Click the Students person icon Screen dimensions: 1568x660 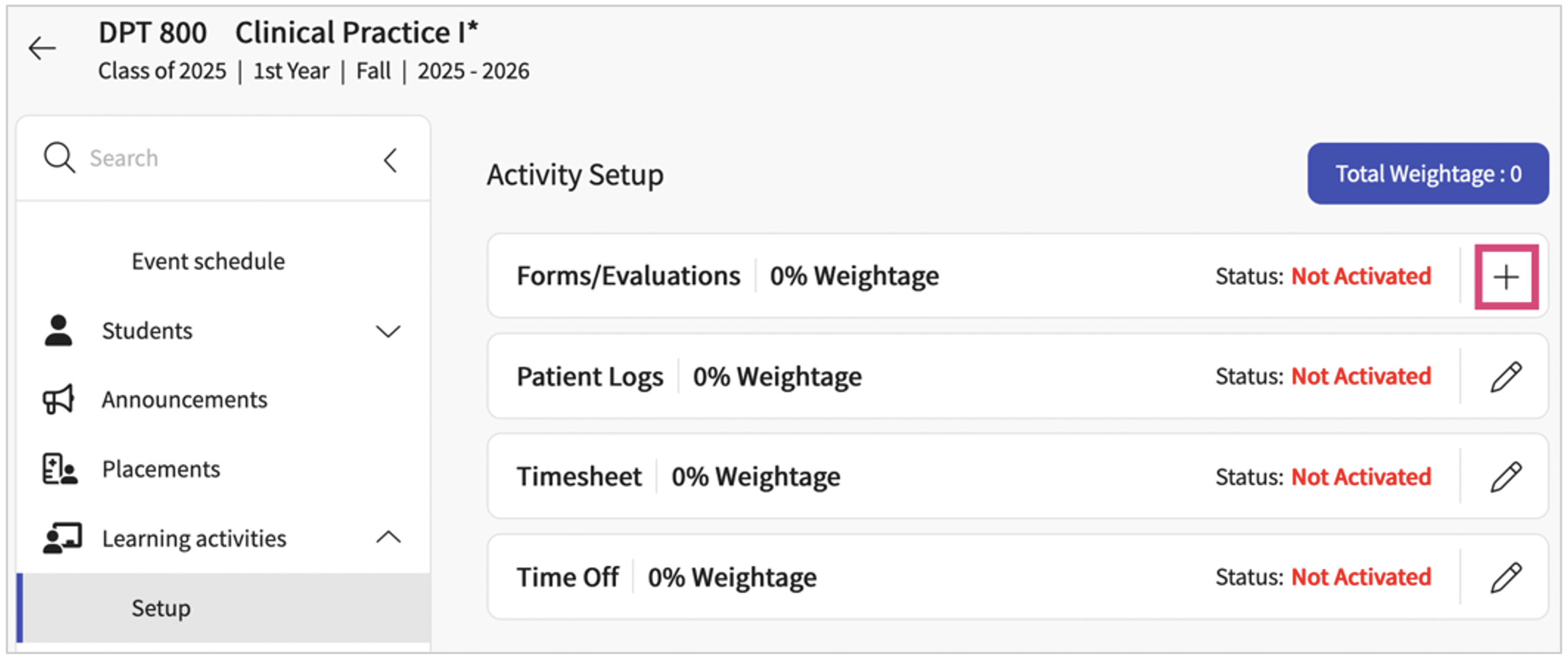click(59, 331)
